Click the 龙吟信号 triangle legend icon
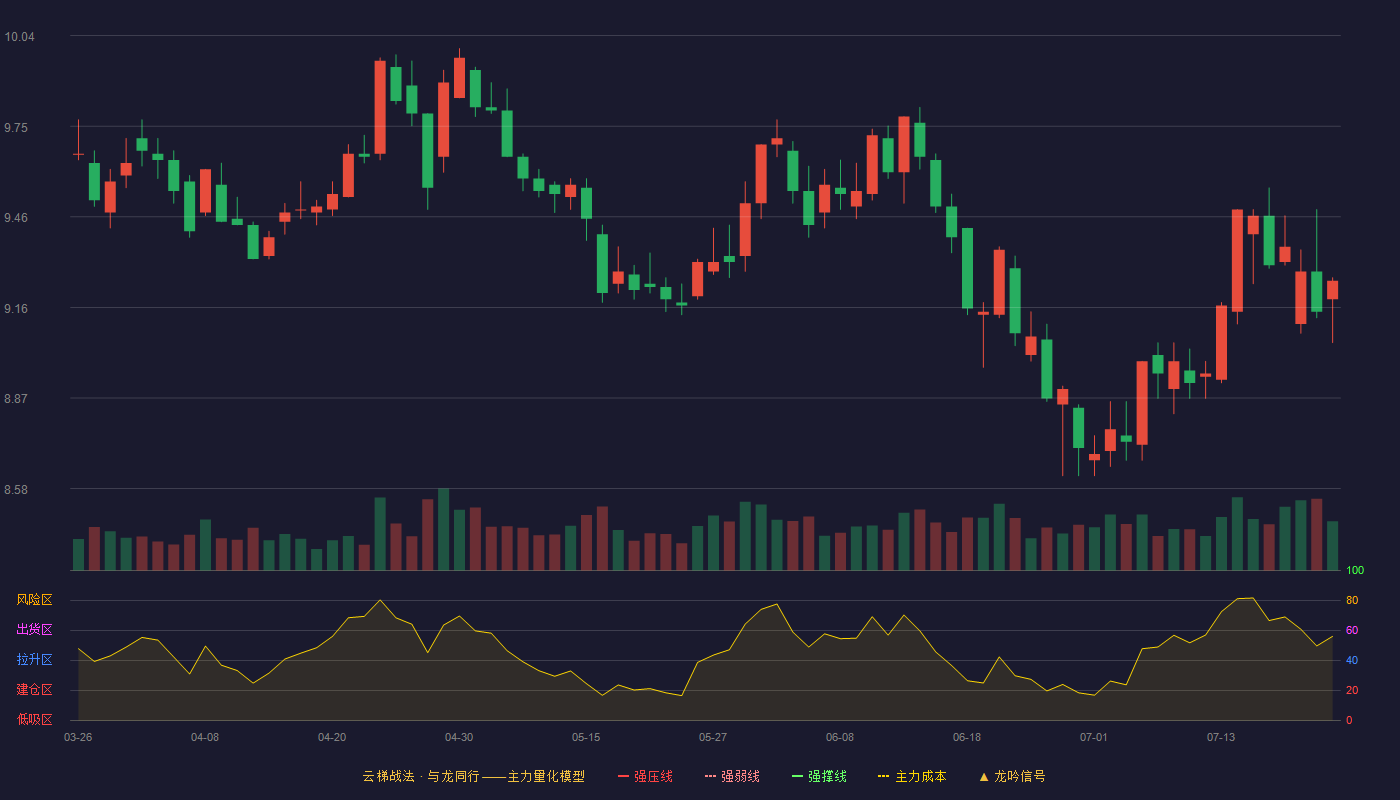Screen dimensions: 1400x800 (x=983, y=776)
